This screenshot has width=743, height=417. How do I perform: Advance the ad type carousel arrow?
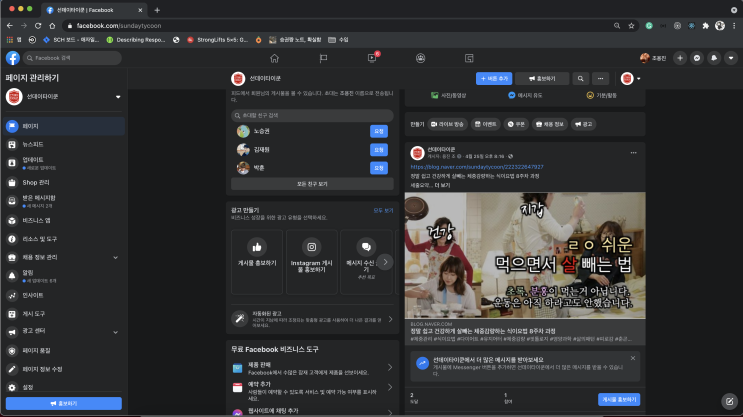(385, 262)
